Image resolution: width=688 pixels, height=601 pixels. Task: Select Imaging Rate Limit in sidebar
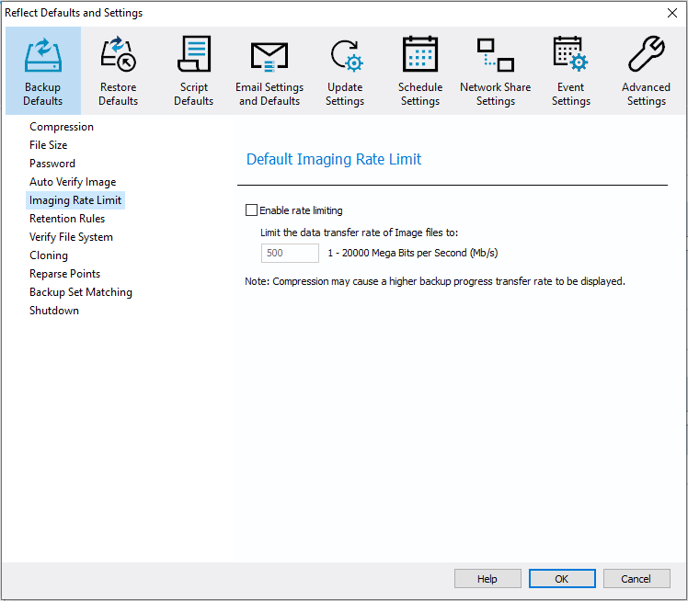point(75,200)
